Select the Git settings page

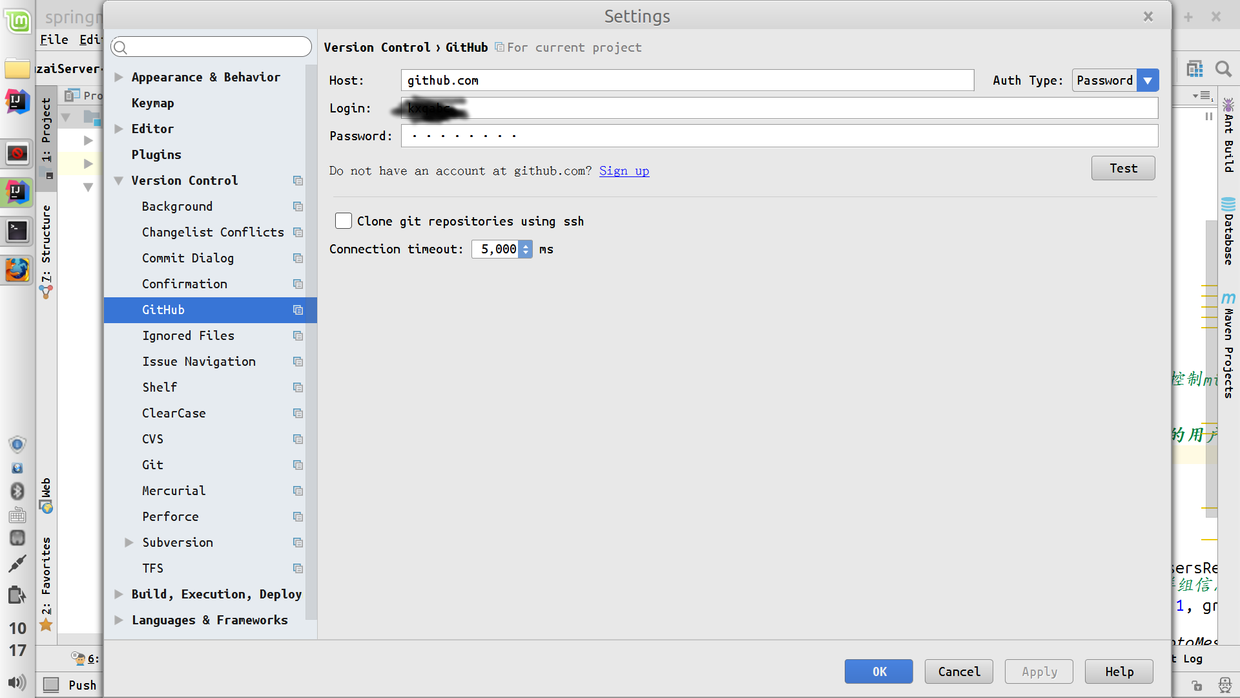[152, 464]
